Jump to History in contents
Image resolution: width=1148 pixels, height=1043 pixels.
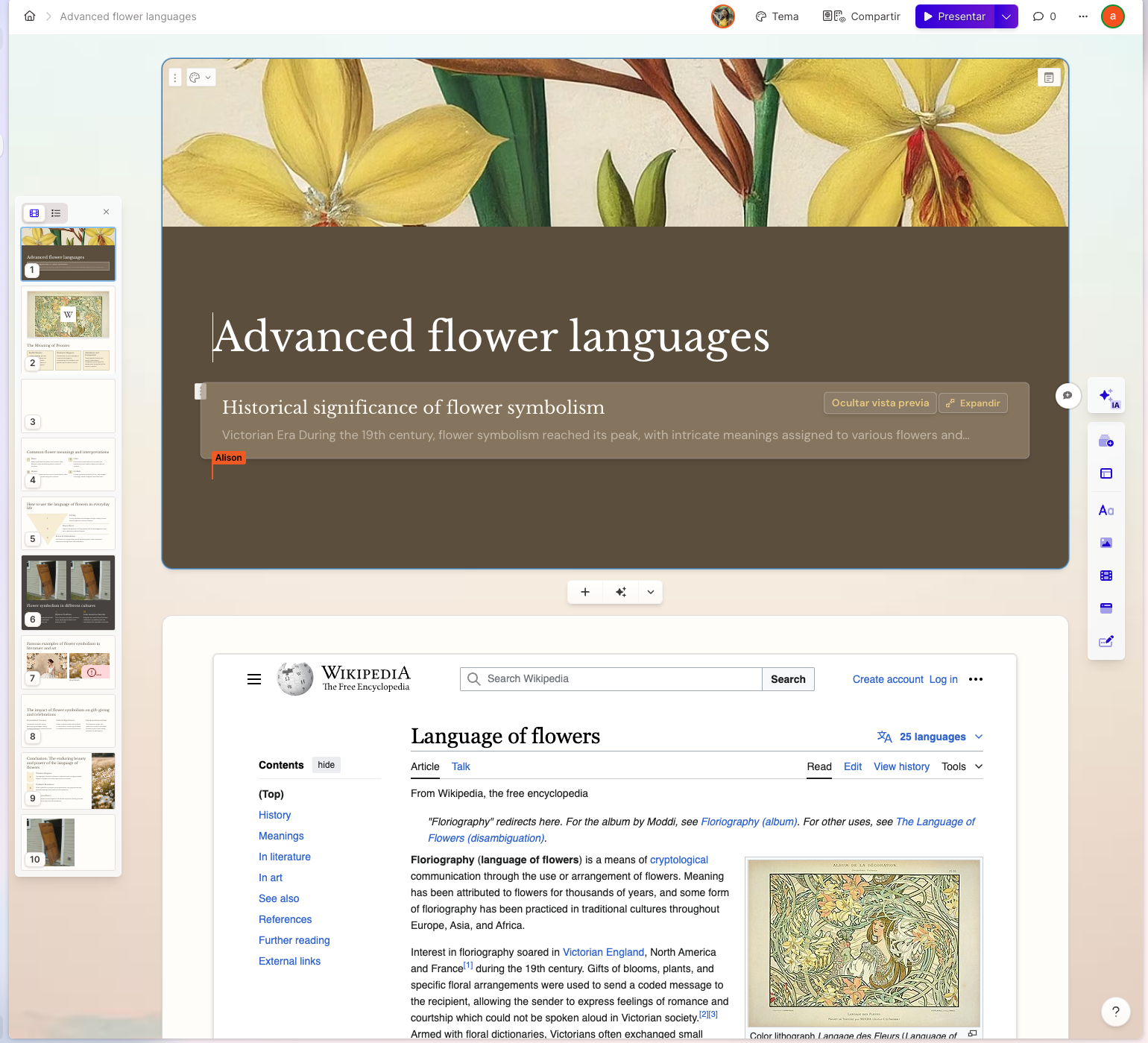(x=275, y=816)
